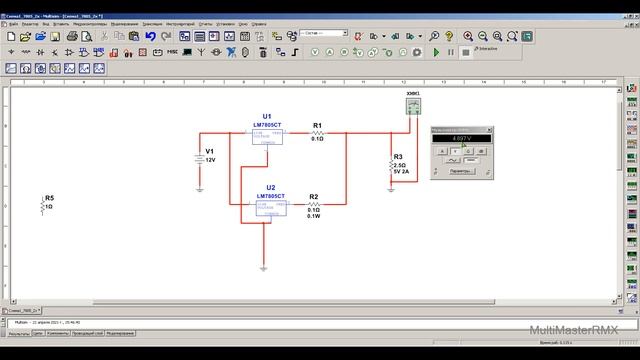Place Basic resistor component icon
This screenshot has height=360, width=640.
click(x=26, y=52)
